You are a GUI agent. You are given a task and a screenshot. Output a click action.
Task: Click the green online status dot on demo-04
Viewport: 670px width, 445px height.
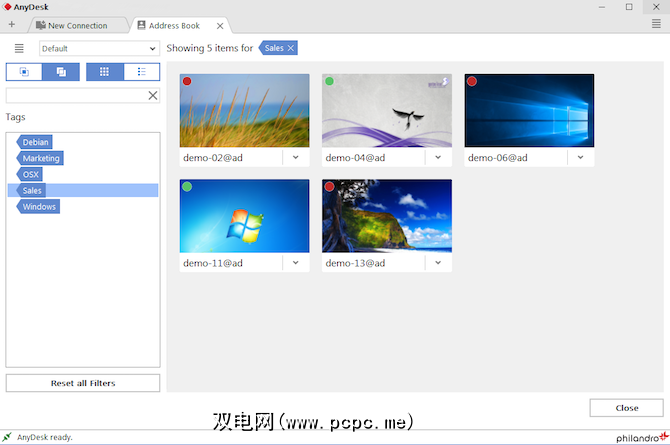coord(329,81)
